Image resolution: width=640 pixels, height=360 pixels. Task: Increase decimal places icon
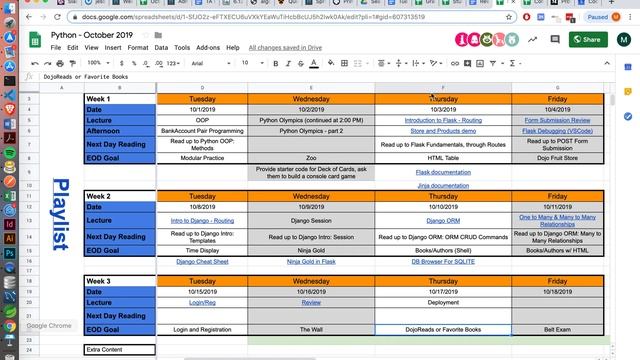(159, 63)
